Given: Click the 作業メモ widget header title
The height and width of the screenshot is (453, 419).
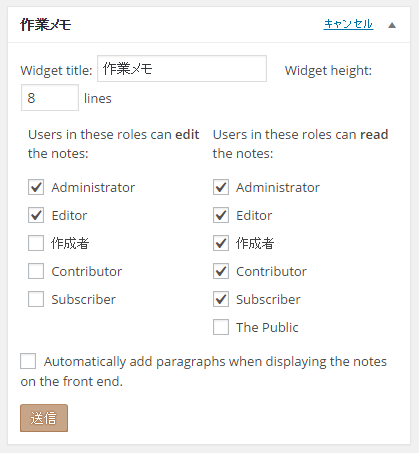Looking at the screenshot, I should (46, 25).
